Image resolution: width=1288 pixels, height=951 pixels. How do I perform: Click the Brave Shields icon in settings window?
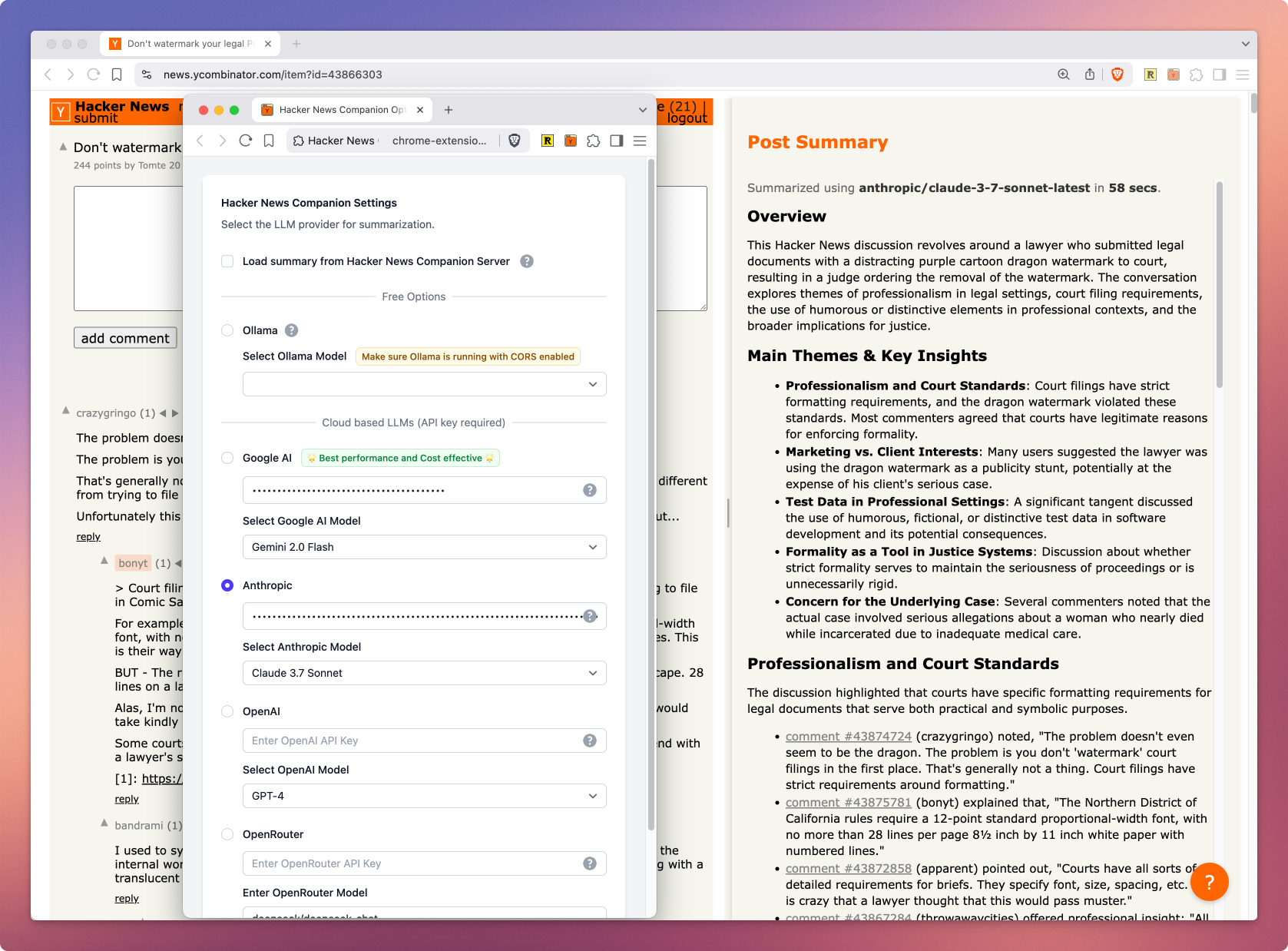(x=515, y=141)
